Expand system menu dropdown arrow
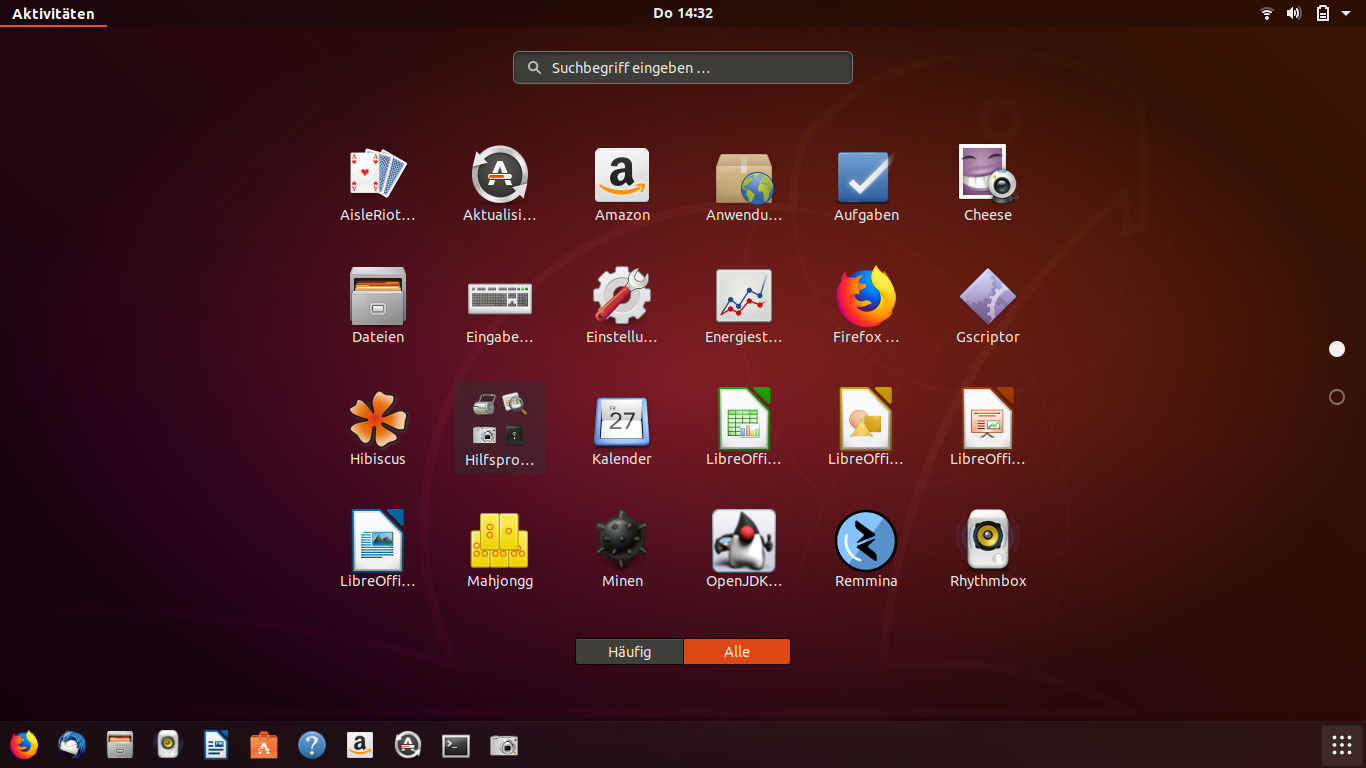Screen dimensions: 1366x768 point(1346,13)
